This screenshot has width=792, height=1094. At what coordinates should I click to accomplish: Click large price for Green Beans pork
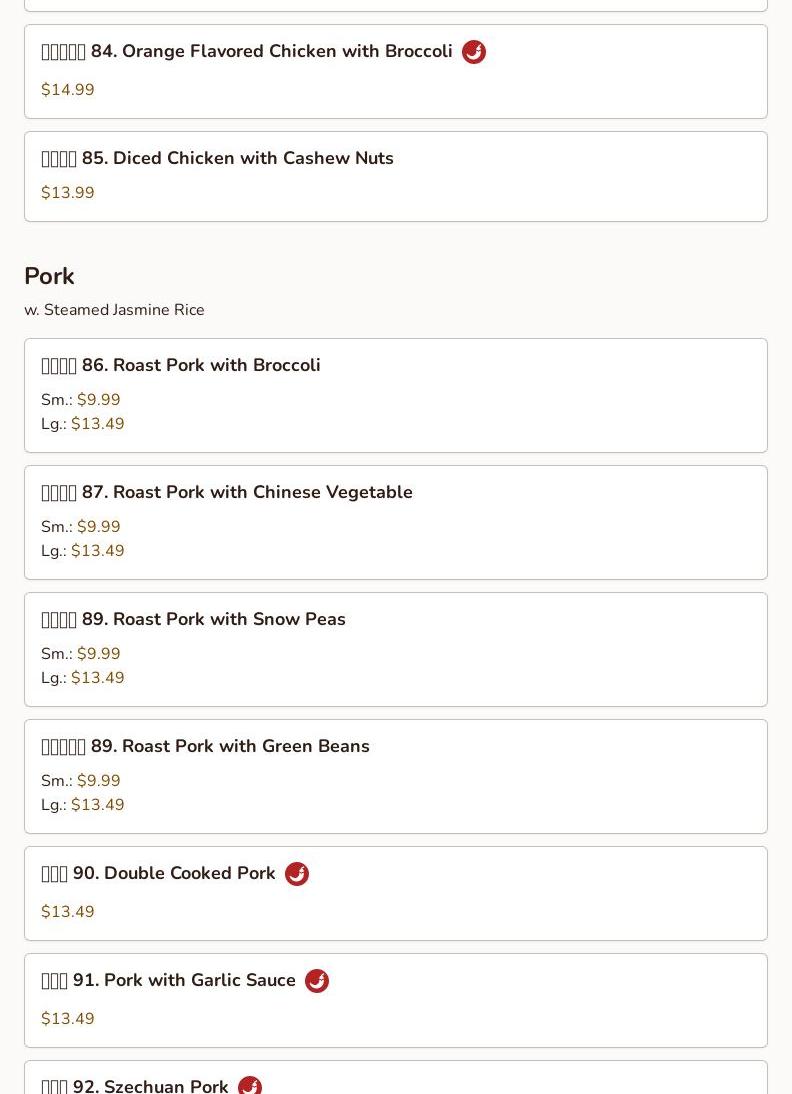[x=97, y=805]
